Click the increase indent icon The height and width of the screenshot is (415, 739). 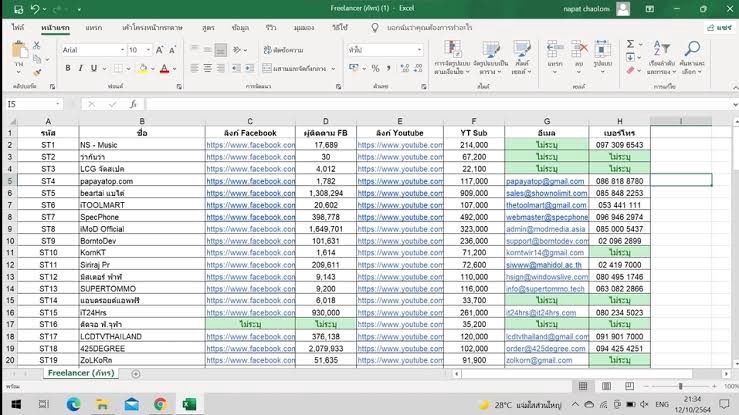(x=249, y=69)
